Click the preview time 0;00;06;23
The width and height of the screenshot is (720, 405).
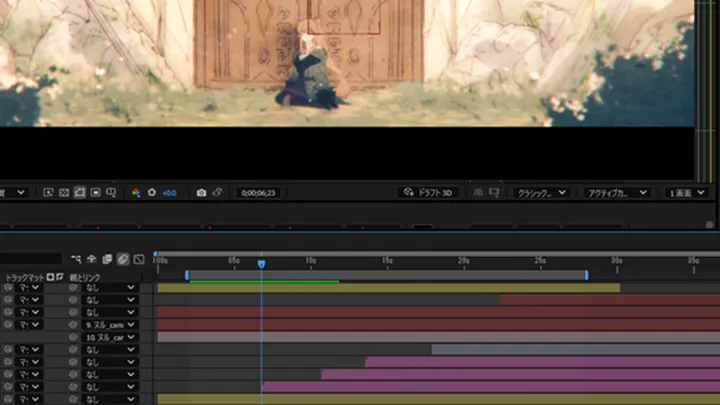[x=258, y=193]
